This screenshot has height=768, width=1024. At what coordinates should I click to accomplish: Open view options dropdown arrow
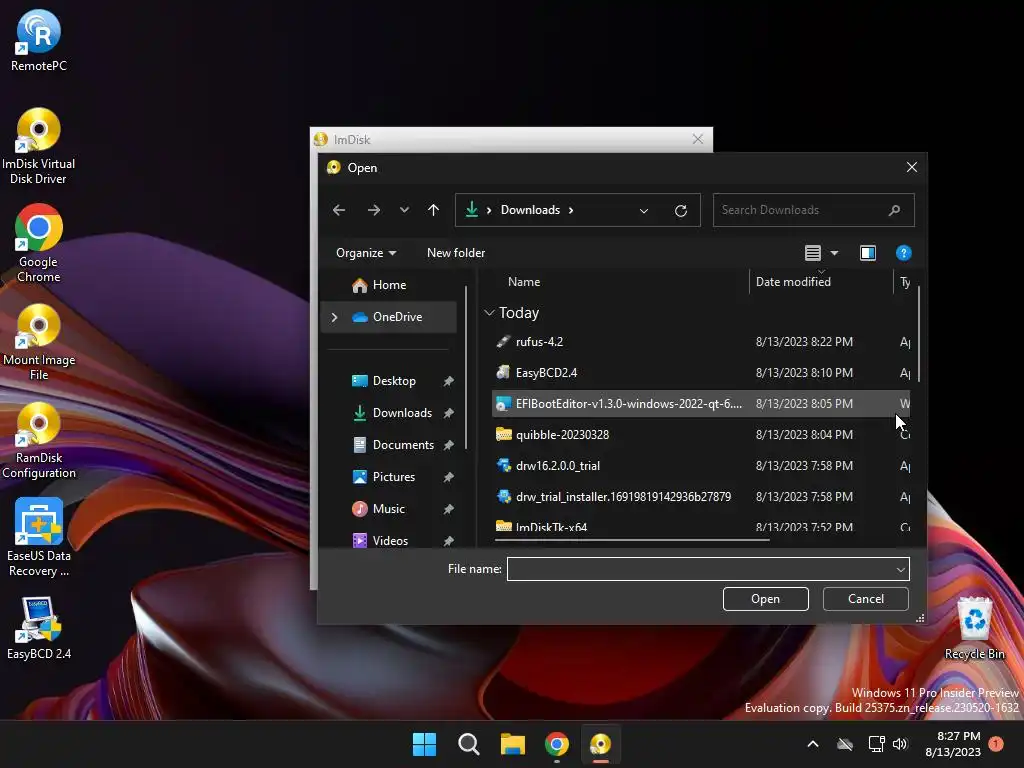point(834,253)
